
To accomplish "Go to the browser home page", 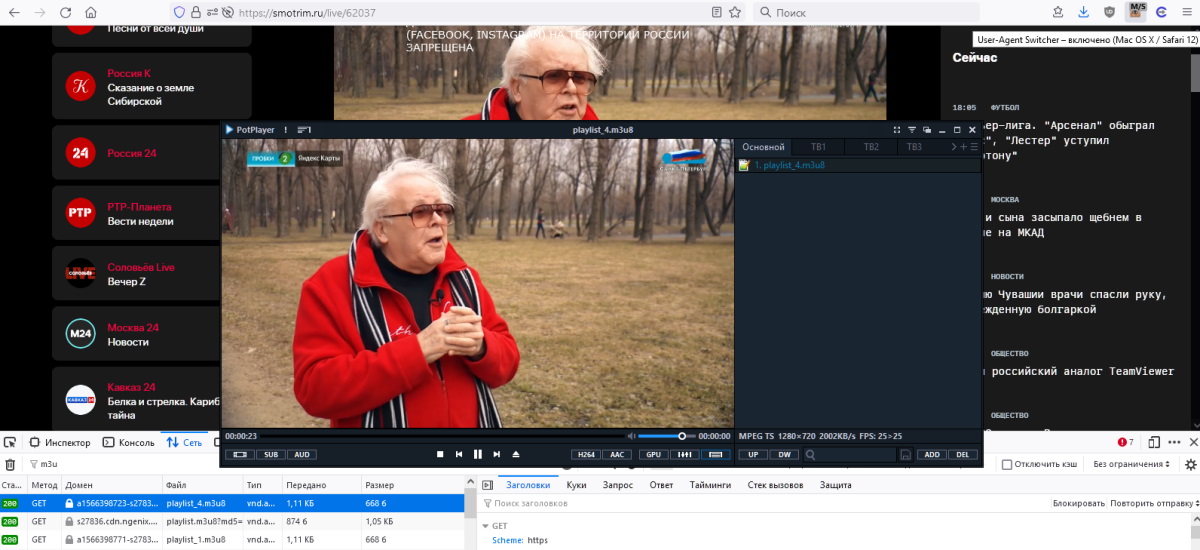I will pos(91,13).
